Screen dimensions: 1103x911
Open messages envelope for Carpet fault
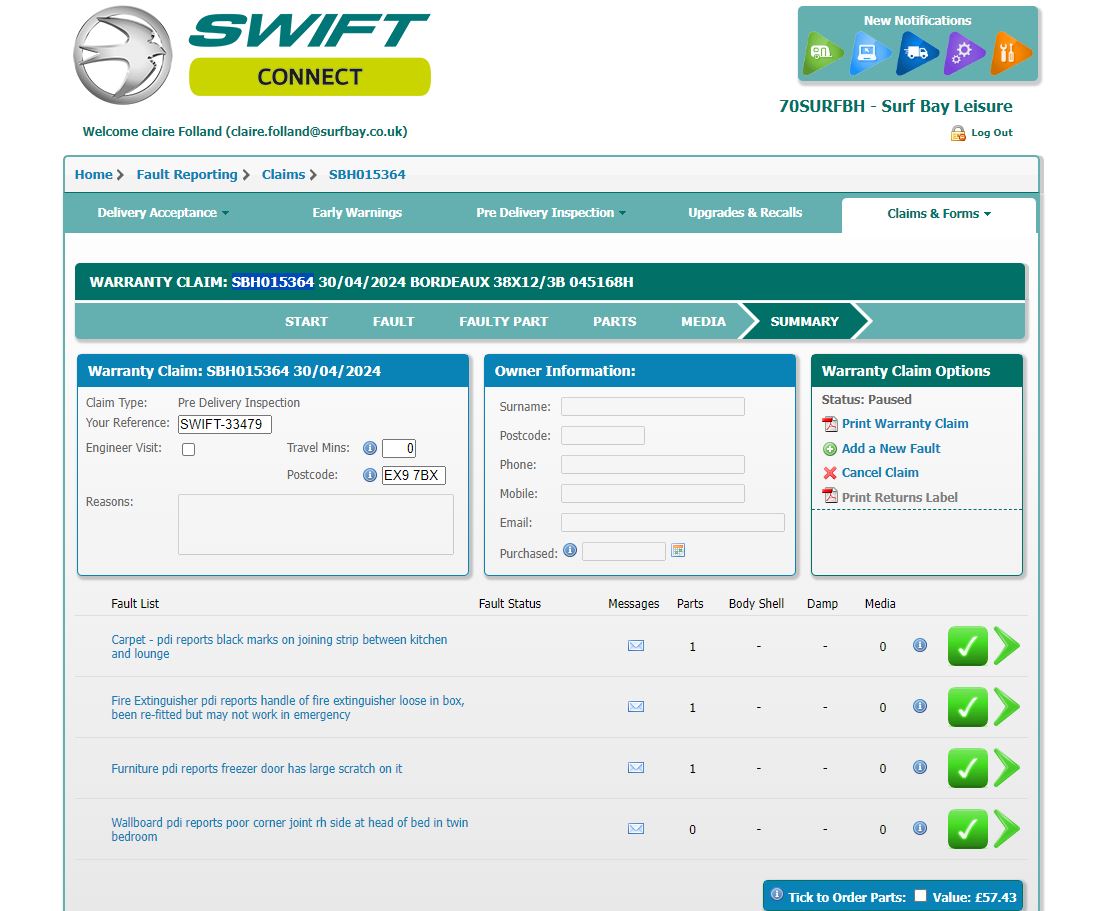tap(636, 646)
